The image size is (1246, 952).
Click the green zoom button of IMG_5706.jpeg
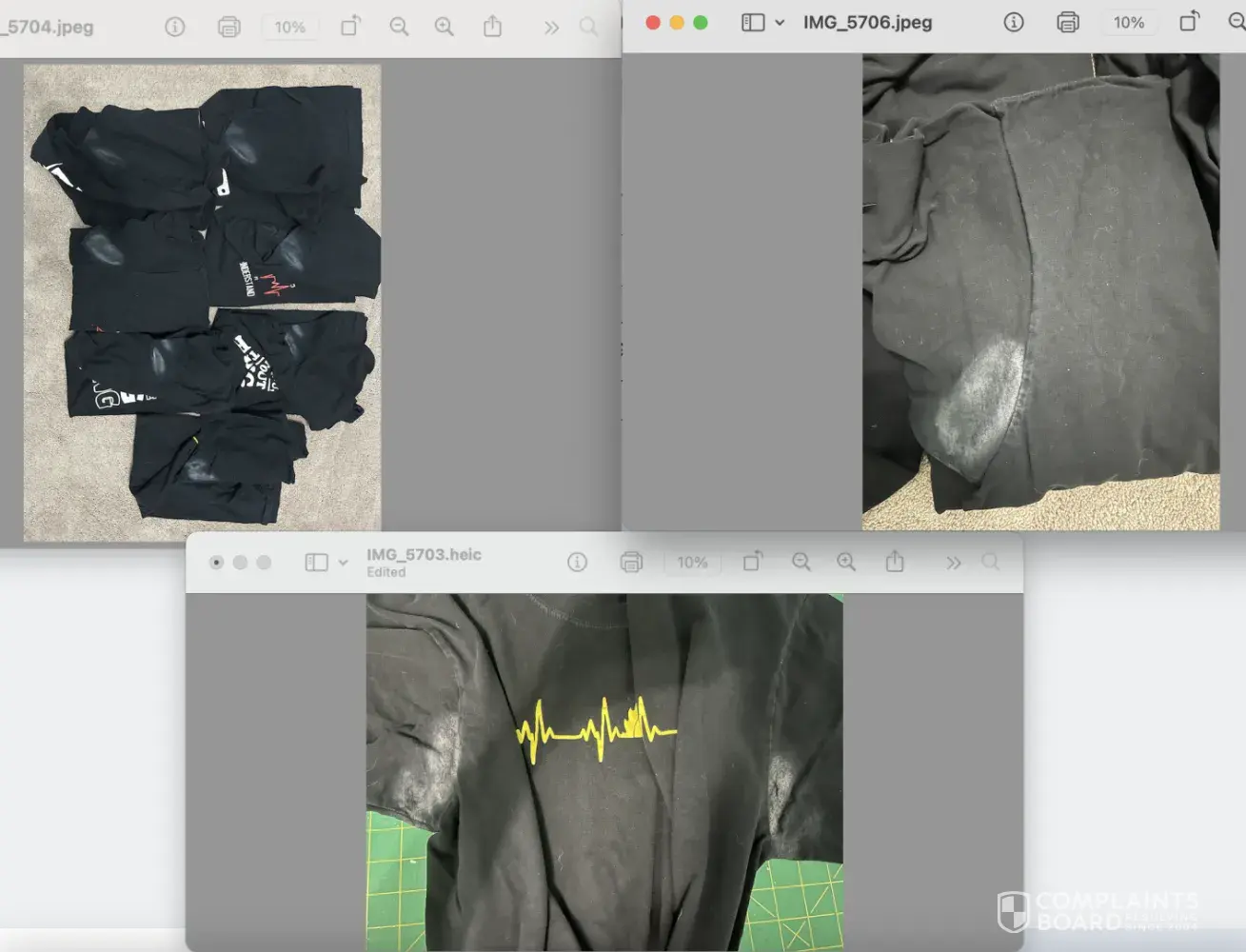(701, 22)
